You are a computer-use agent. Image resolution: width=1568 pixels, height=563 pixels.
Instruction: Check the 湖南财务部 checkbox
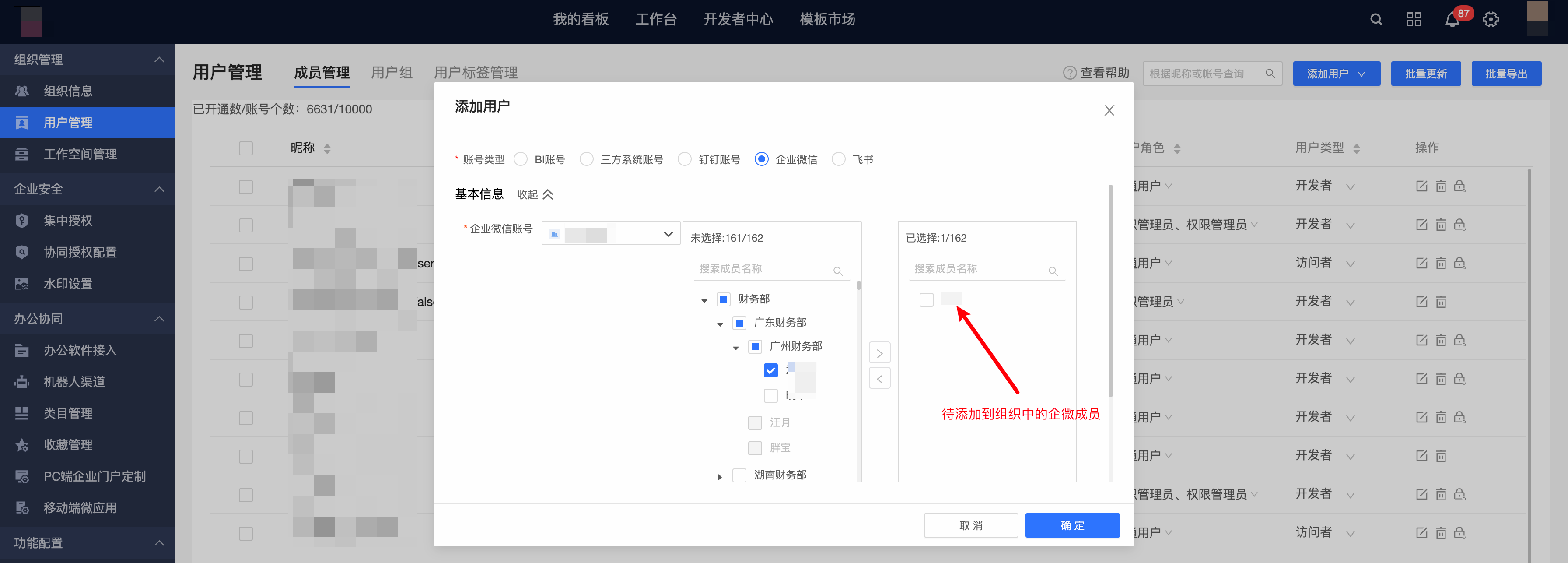[x=739, y=475]
